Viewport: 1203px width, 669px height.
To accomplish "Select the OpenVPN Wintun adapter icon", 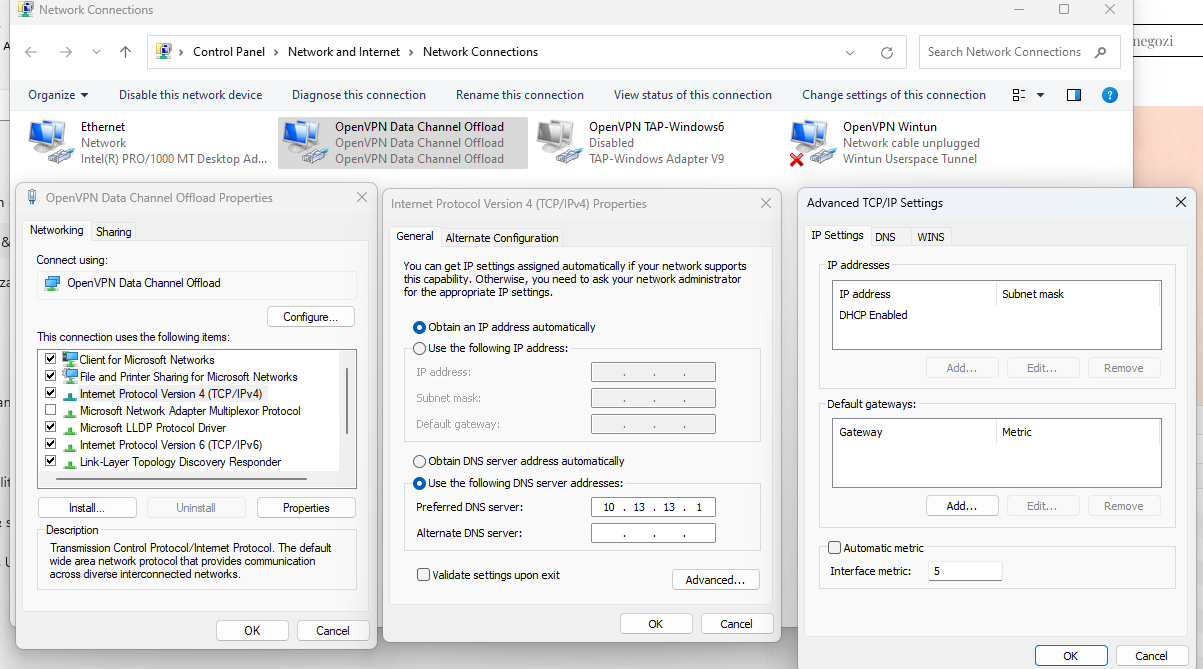I will pyautogui.click(x=811, y=142).
